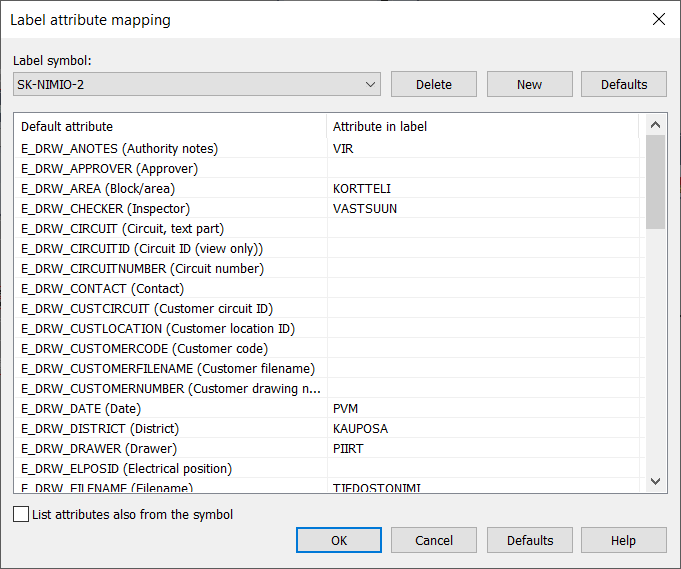This screenshot has height=569, width=681.
Task: Create a new label symbol mapping
Action: click(x=529, y=85)
